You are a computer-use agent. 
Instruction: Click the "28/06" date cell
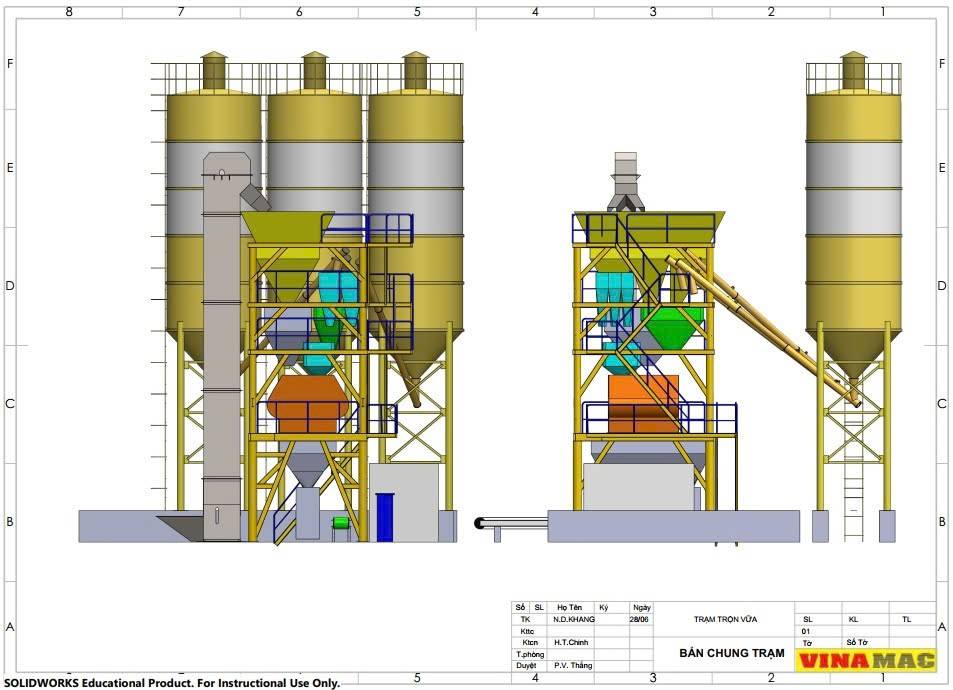641,619
